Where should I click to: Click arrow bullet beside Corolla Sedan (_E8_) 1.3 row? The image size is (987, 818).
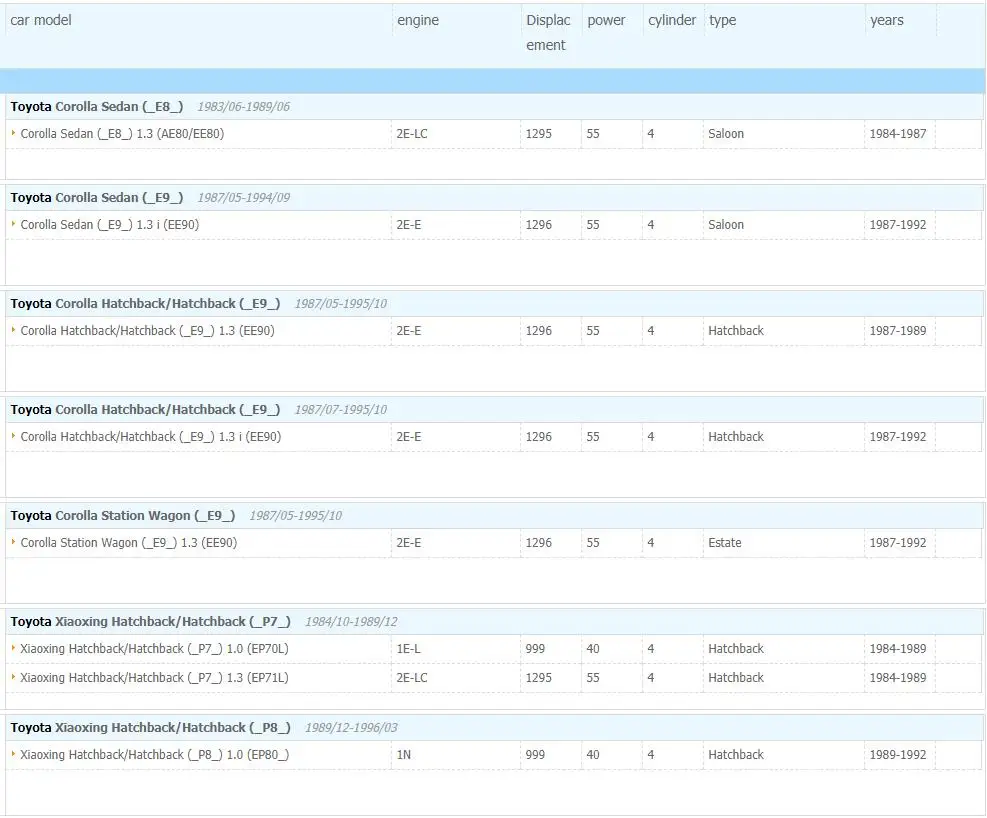(x=13, y=133)
